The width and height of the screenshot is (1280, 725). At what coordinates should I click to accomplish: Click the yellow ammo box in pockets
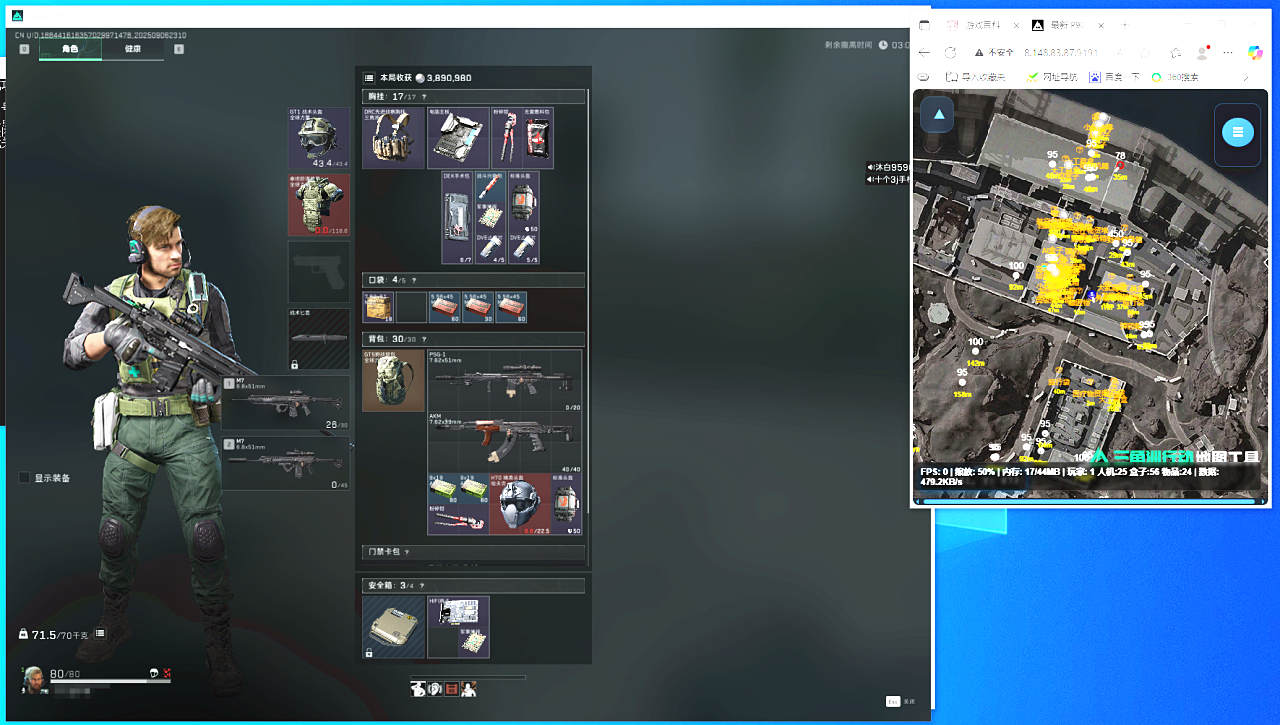[378, 307]
